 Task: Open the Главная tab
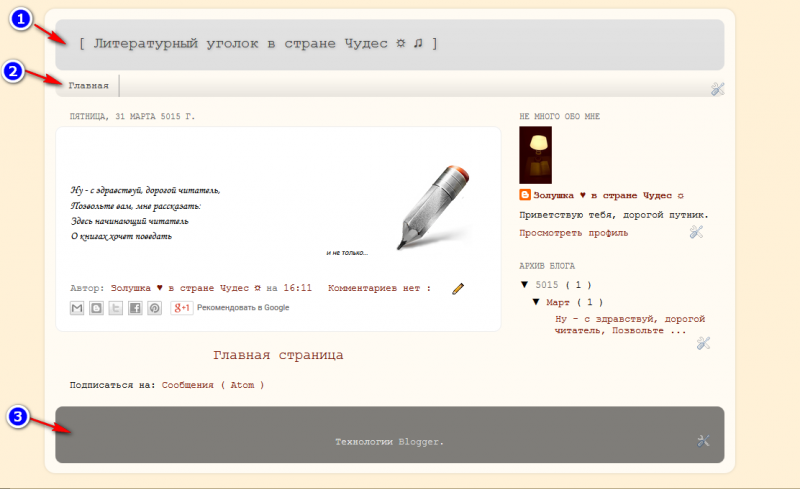[88, 86]
